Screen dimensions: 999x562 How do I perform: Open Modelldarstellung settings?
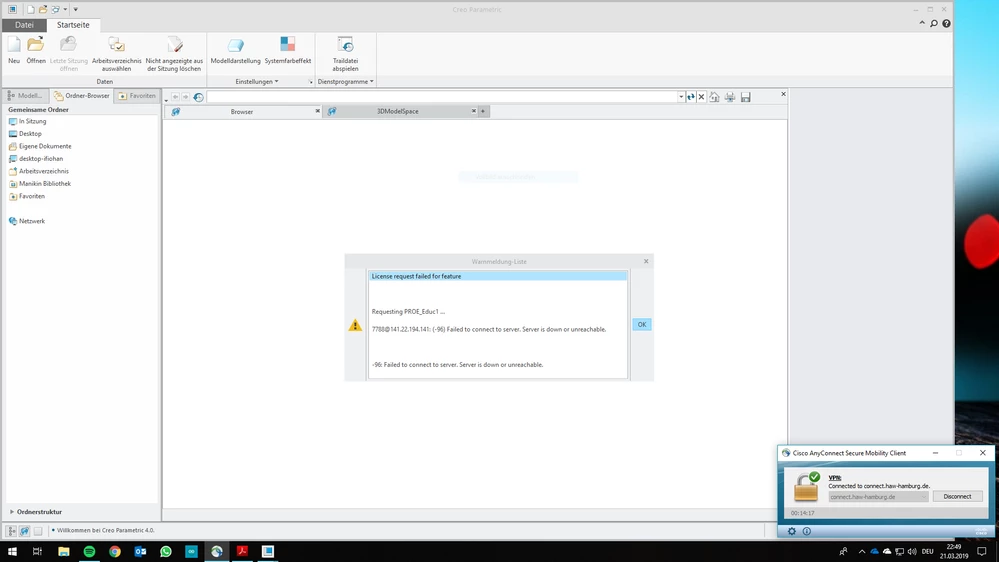235,50
